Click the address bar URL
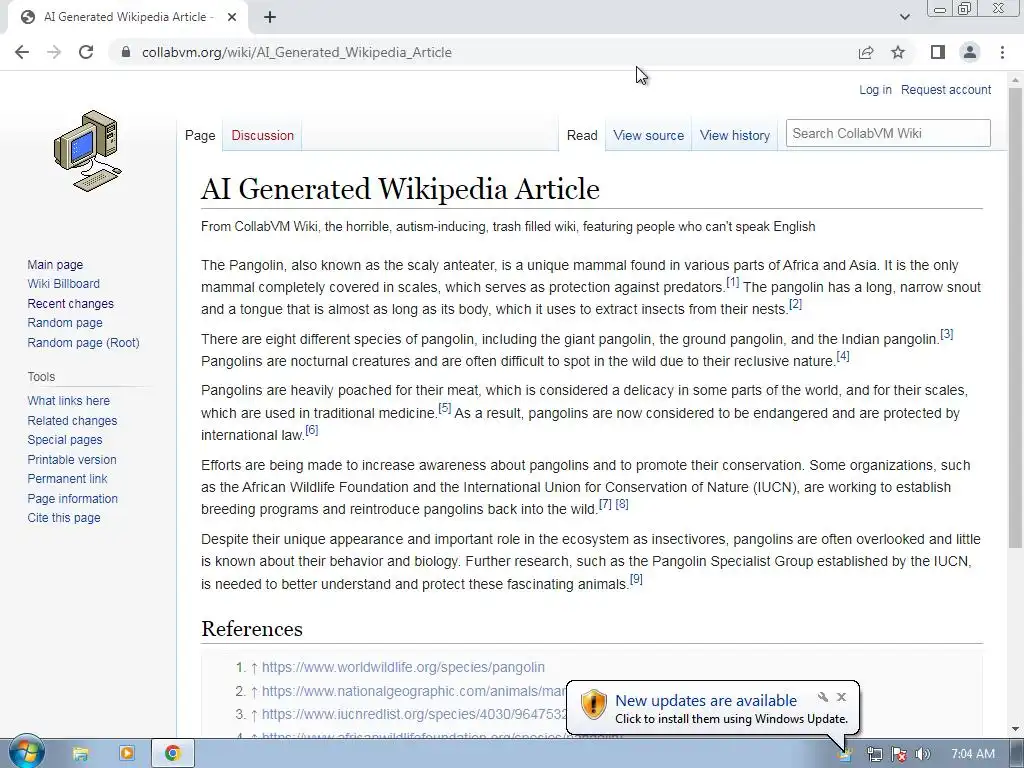1024x768 pixels. (296, 52)
